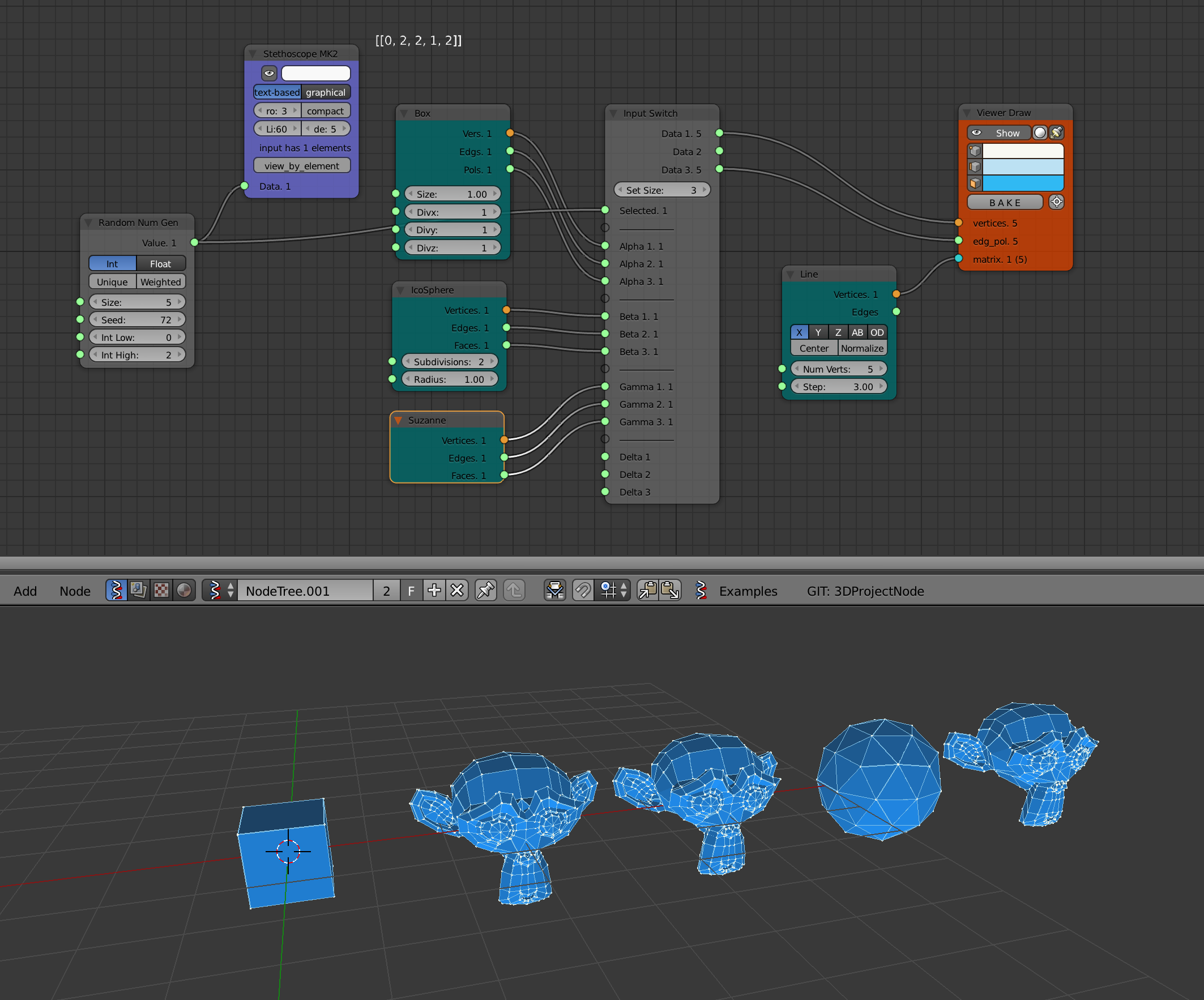Collapse the Box node with triangle
1204x1000 pixels.
tap(404, 113)
